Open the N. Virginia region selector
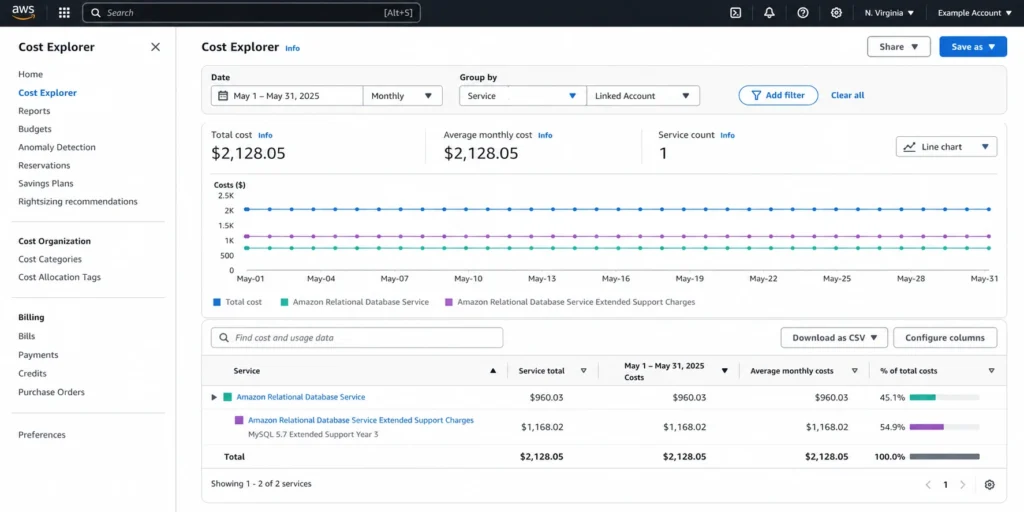 (889, 12)
